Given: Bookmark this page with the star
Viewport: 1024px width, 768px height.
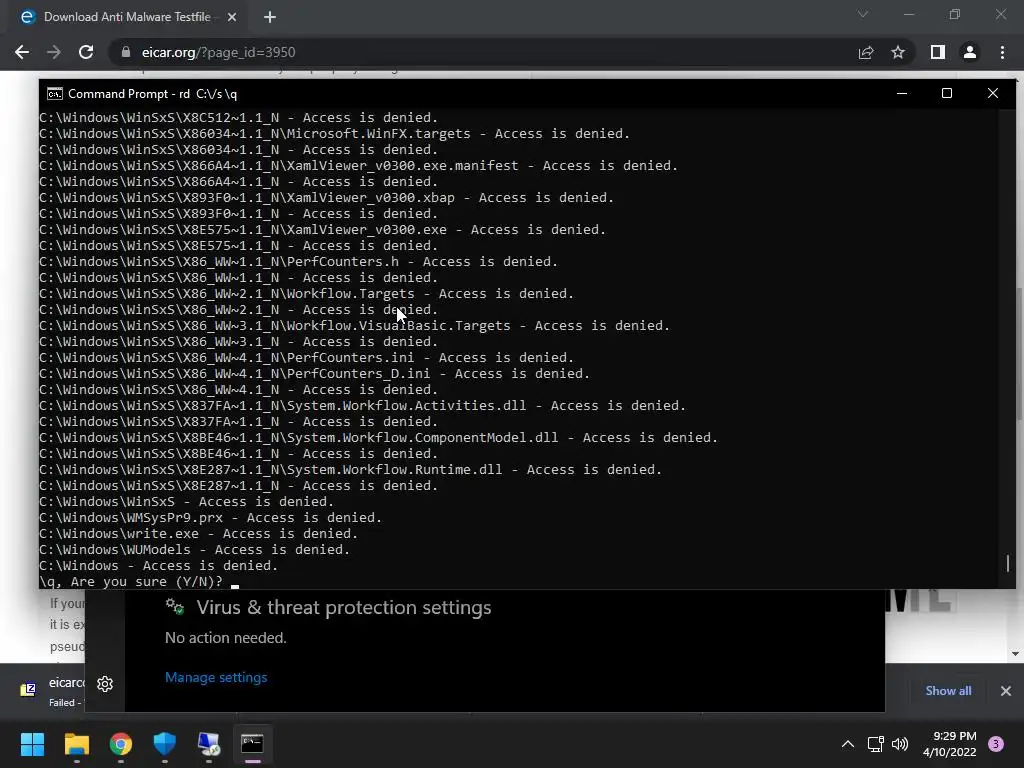Looking at the screenshot, I should click(x=898, y=52).
